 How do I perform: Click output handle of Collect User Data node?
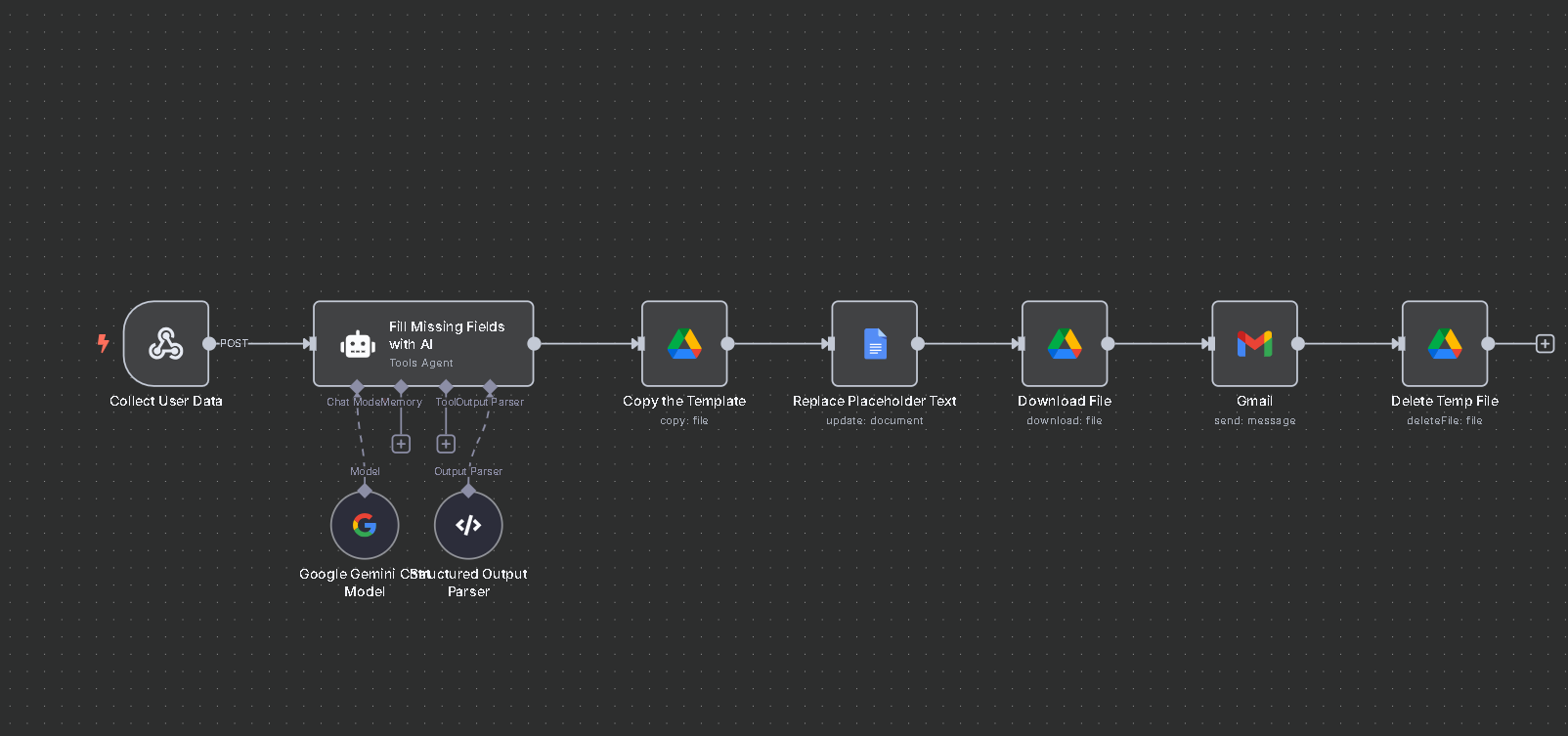point(209,344)
